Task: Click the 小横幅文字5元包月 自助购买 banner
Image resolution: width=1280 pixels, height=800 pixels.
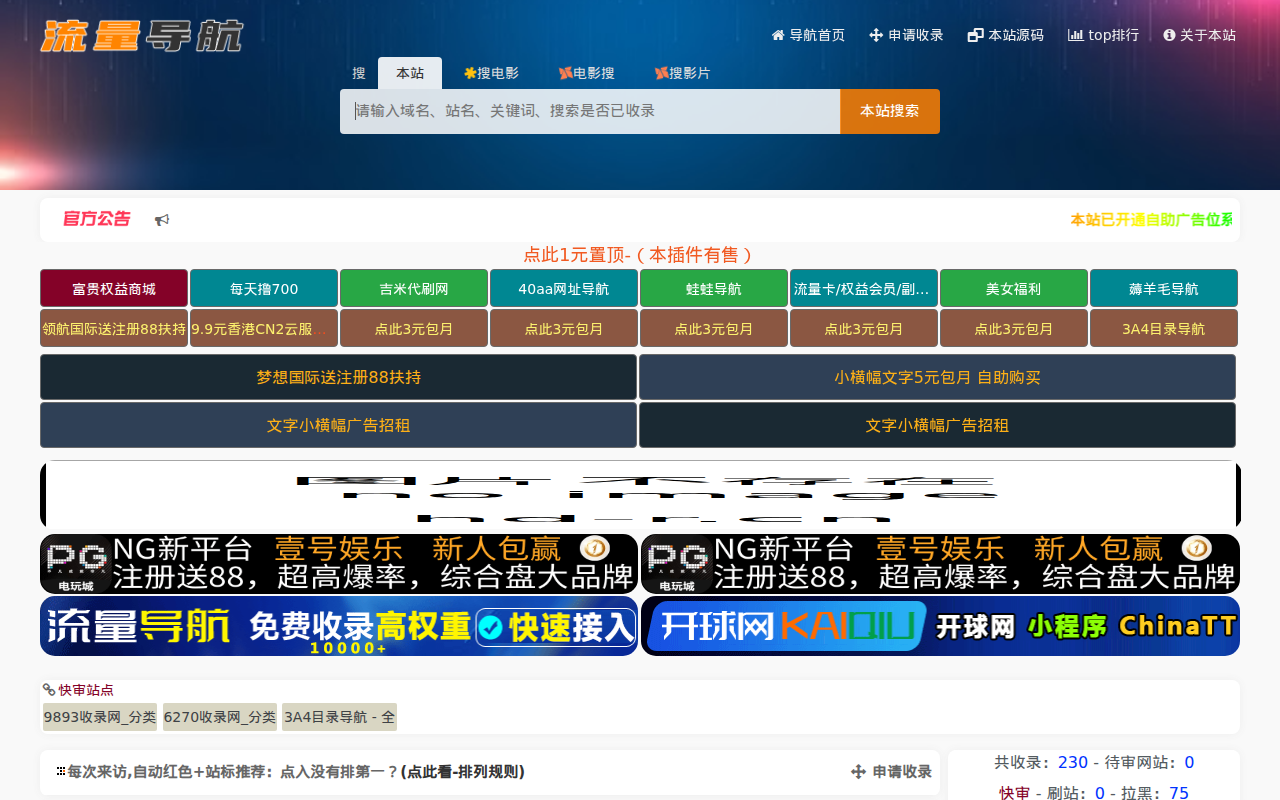Action: pyautogui.click(x=938, y=377)
